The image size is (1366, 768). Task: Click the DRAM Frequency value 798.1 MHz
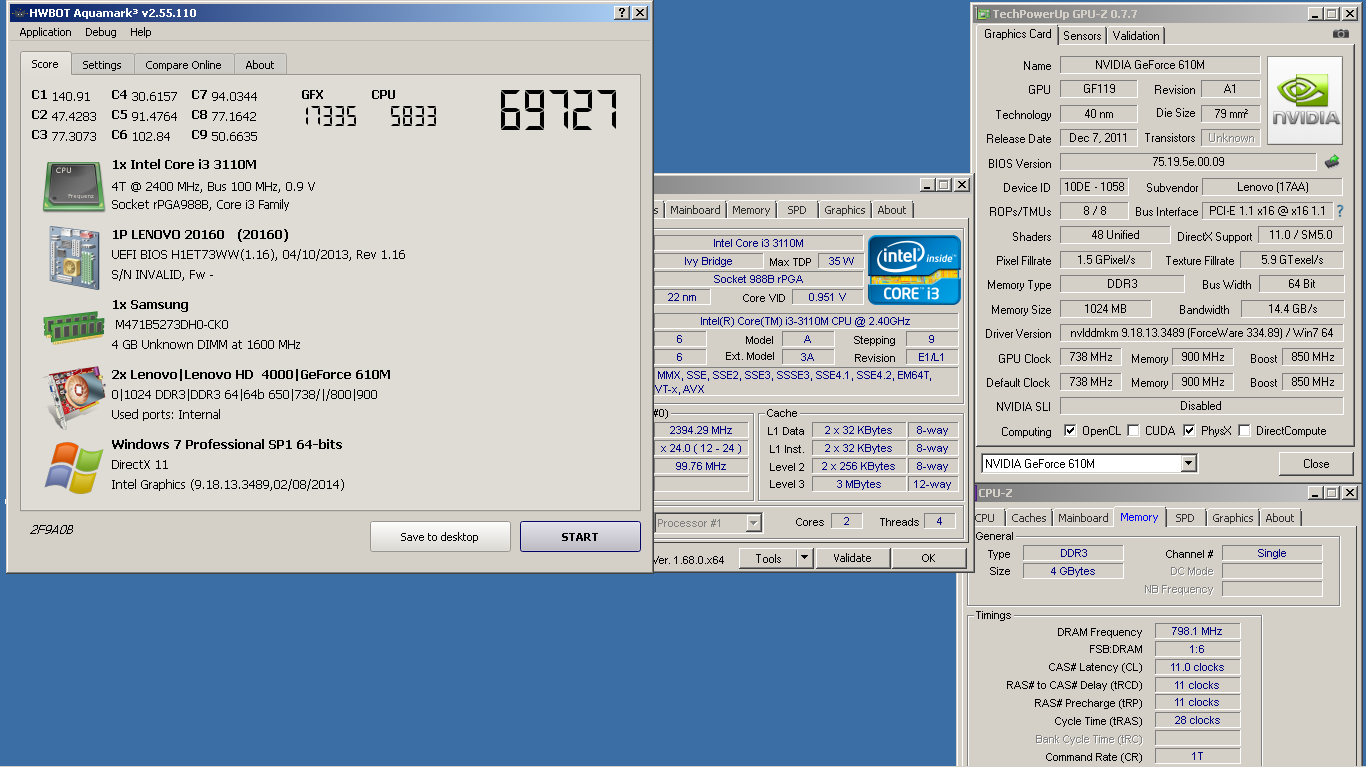[x=1197, y=631]
